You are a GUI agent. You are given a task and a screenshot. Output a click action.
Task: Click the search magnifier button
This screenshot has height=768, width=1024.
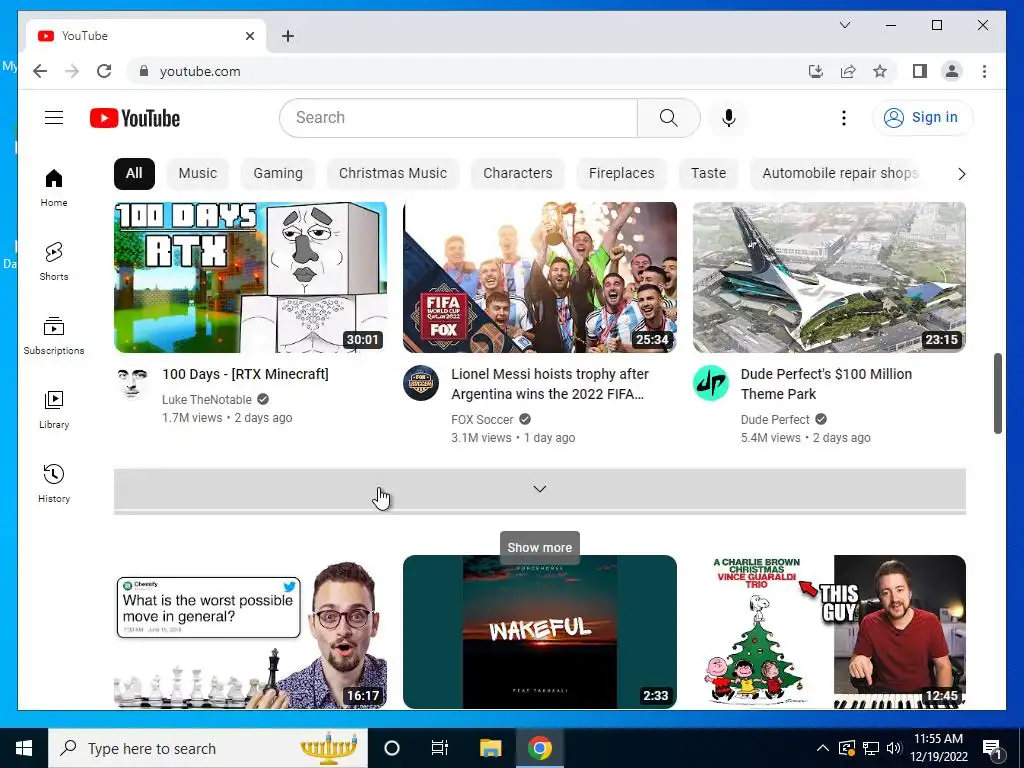pyautogui.click(x=668, y=118)
